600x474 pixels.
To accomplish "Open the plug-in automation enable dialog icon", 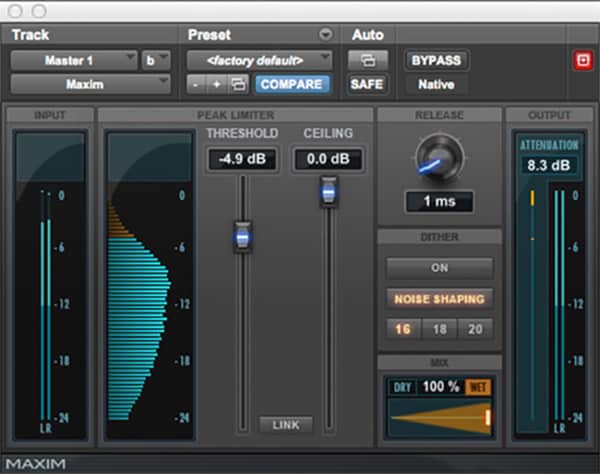I will tap(368, 60).
